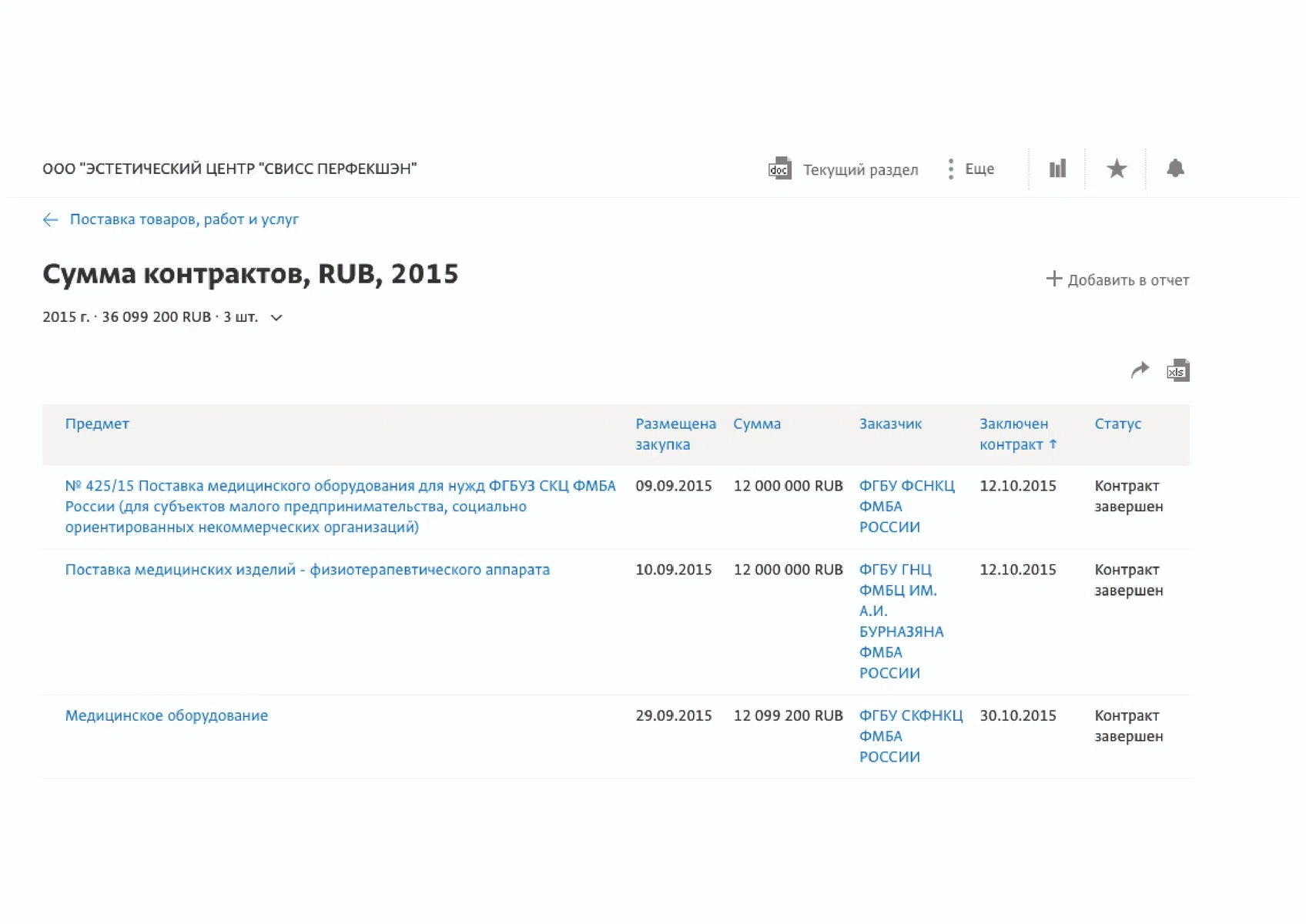Image resolution: width=1306 pixels, height=924 pixels.
Task: Click the doc export icon
Action: click(779, 169)
